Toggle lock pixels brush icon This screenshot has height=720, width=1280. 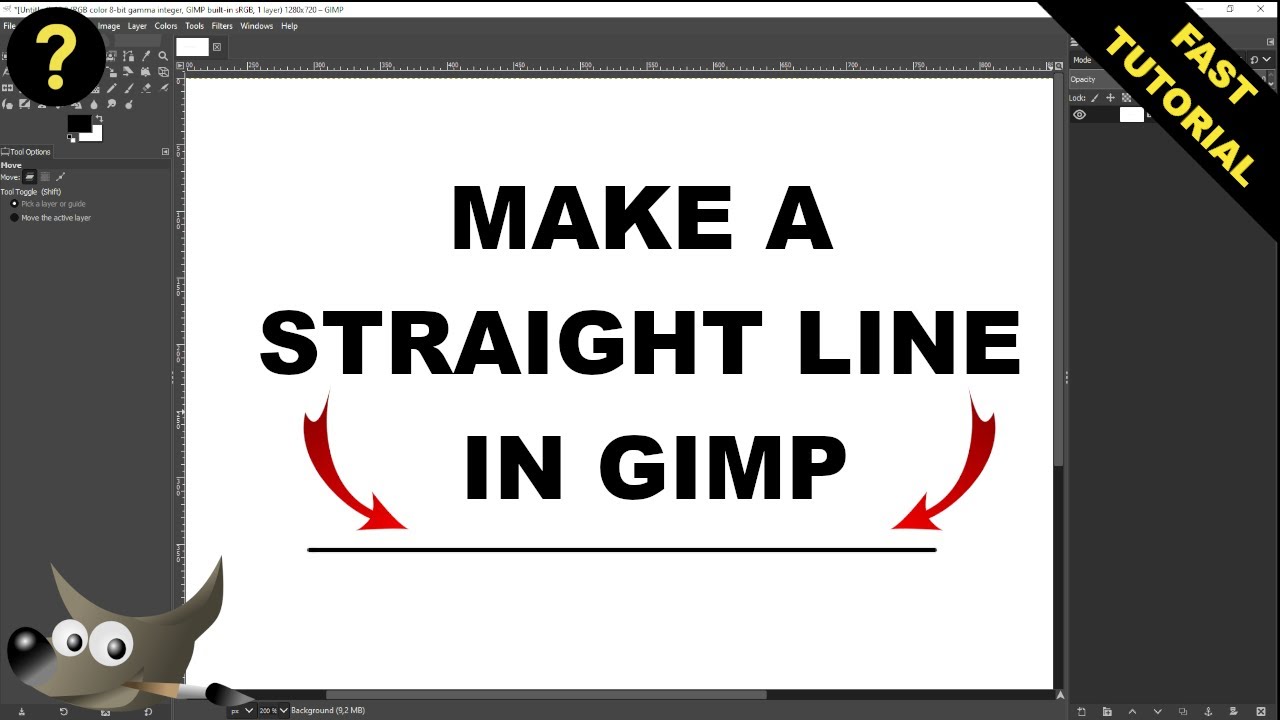[x=1094, y=98]
